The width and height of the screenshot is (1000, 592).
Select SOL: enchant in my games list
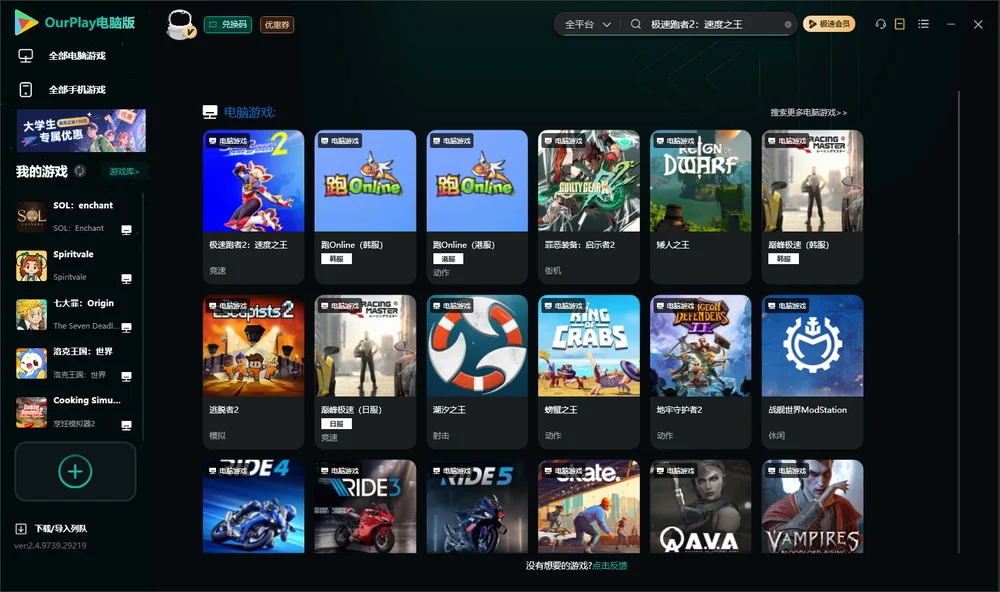point(75,216)
